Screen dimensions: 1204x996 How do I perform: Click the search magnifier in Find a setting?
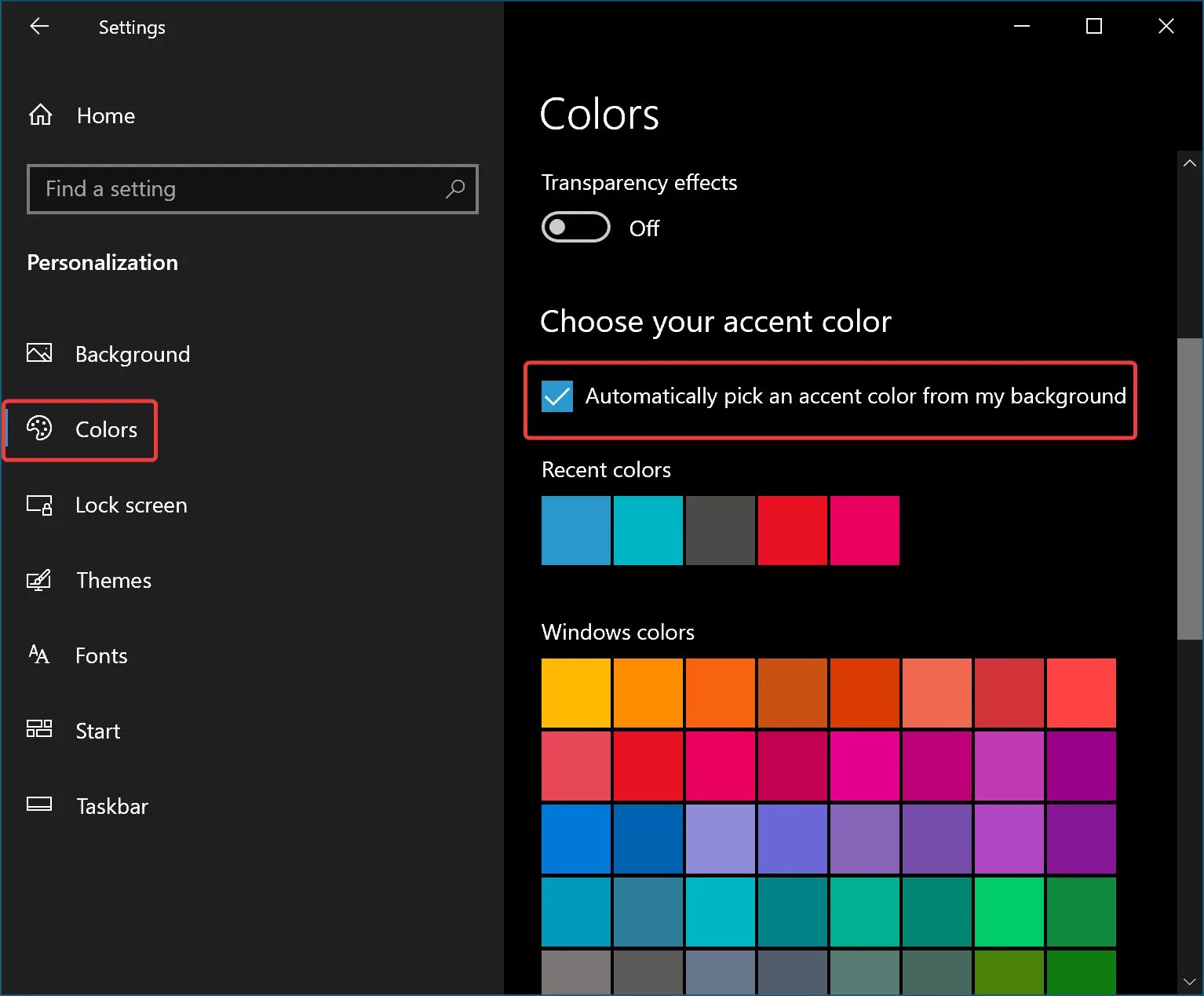tap(455, 189)
